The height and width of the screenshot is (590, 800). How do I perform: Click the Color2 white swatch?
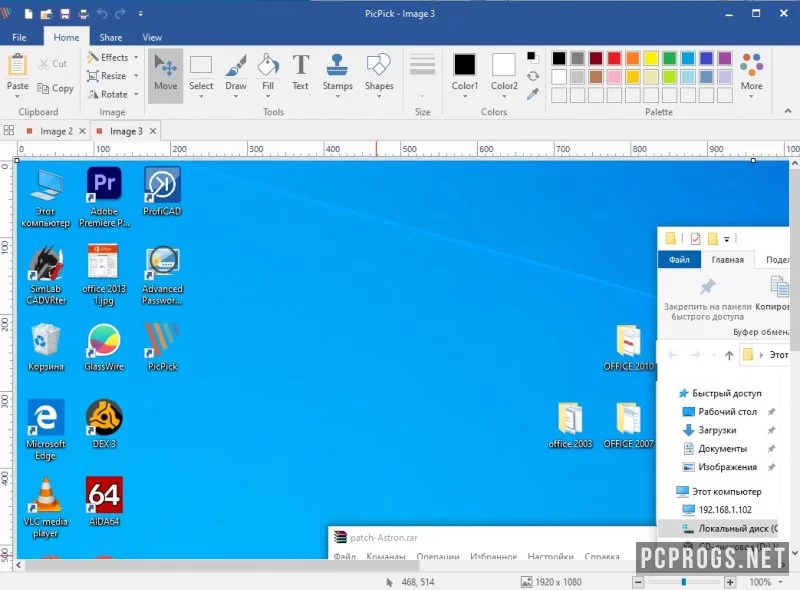[504, 65]
